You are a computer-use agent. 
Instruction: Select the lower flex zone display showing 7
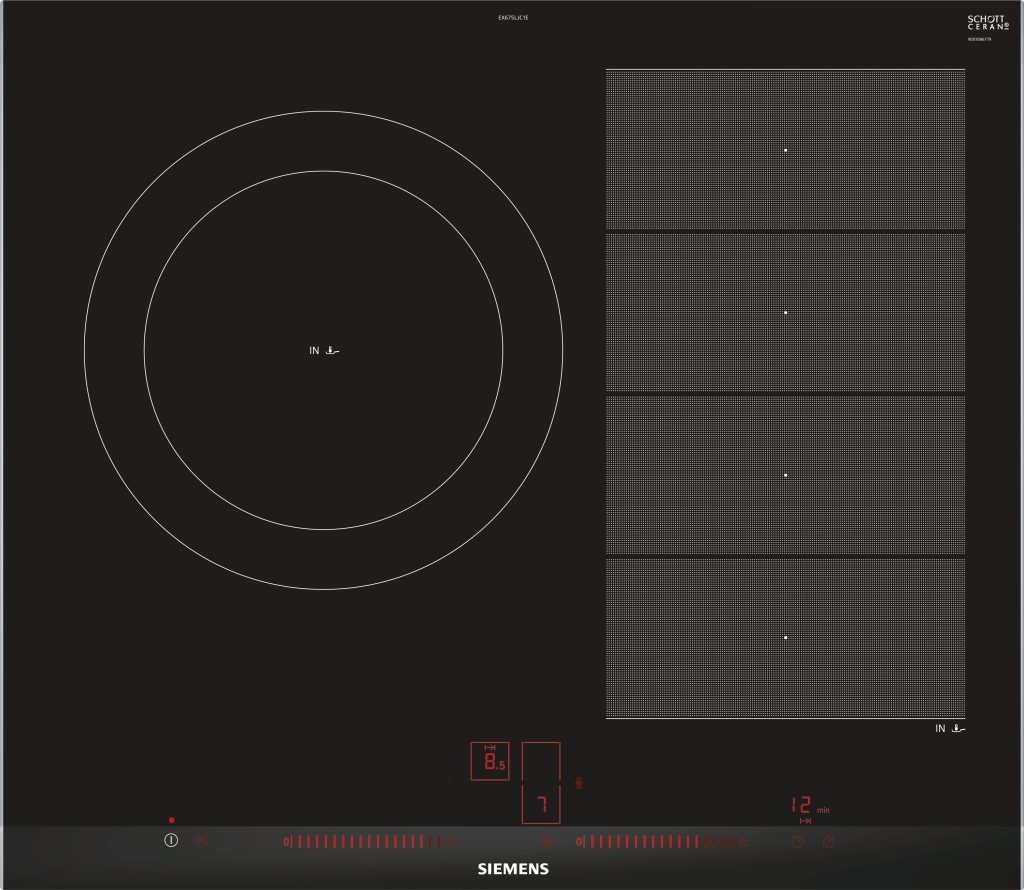pos(541,804)
